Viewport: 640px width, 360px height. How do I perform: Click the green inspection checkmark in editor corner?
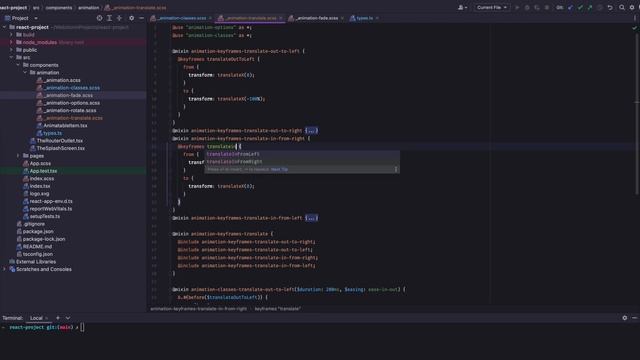point(634,28)
